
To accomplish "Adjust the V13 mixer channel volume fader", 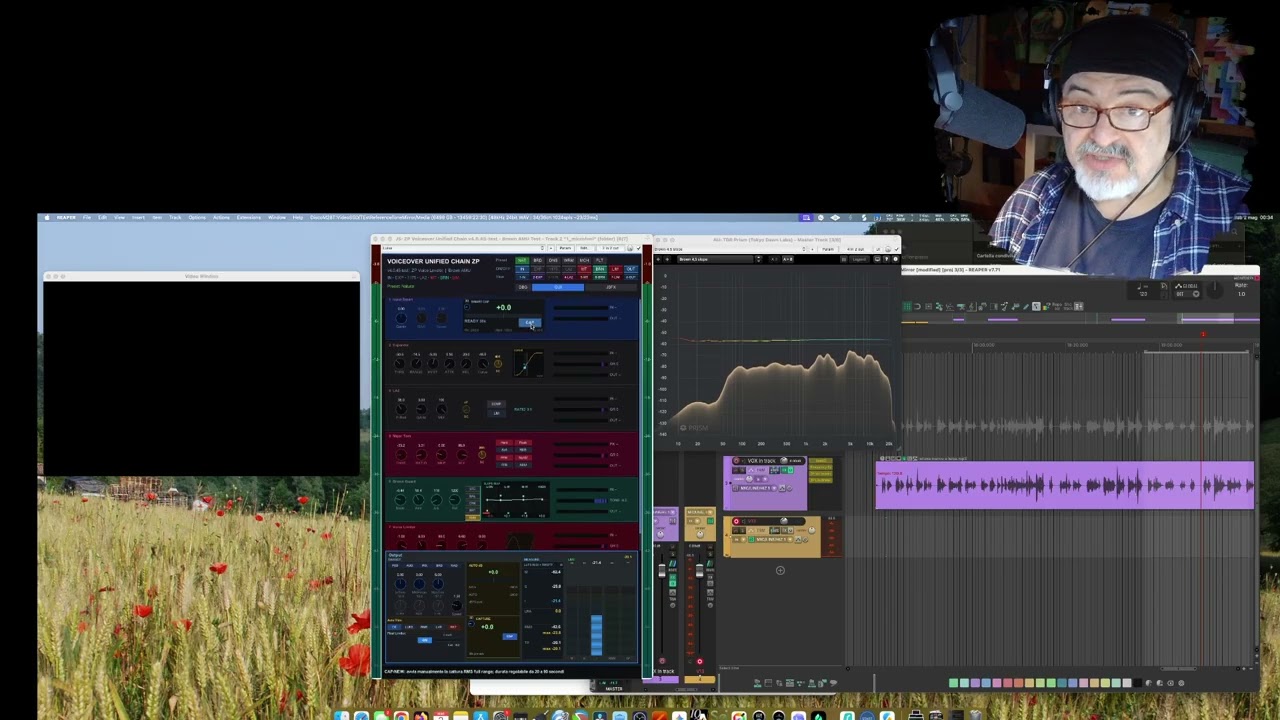I will tap(700, 571).
